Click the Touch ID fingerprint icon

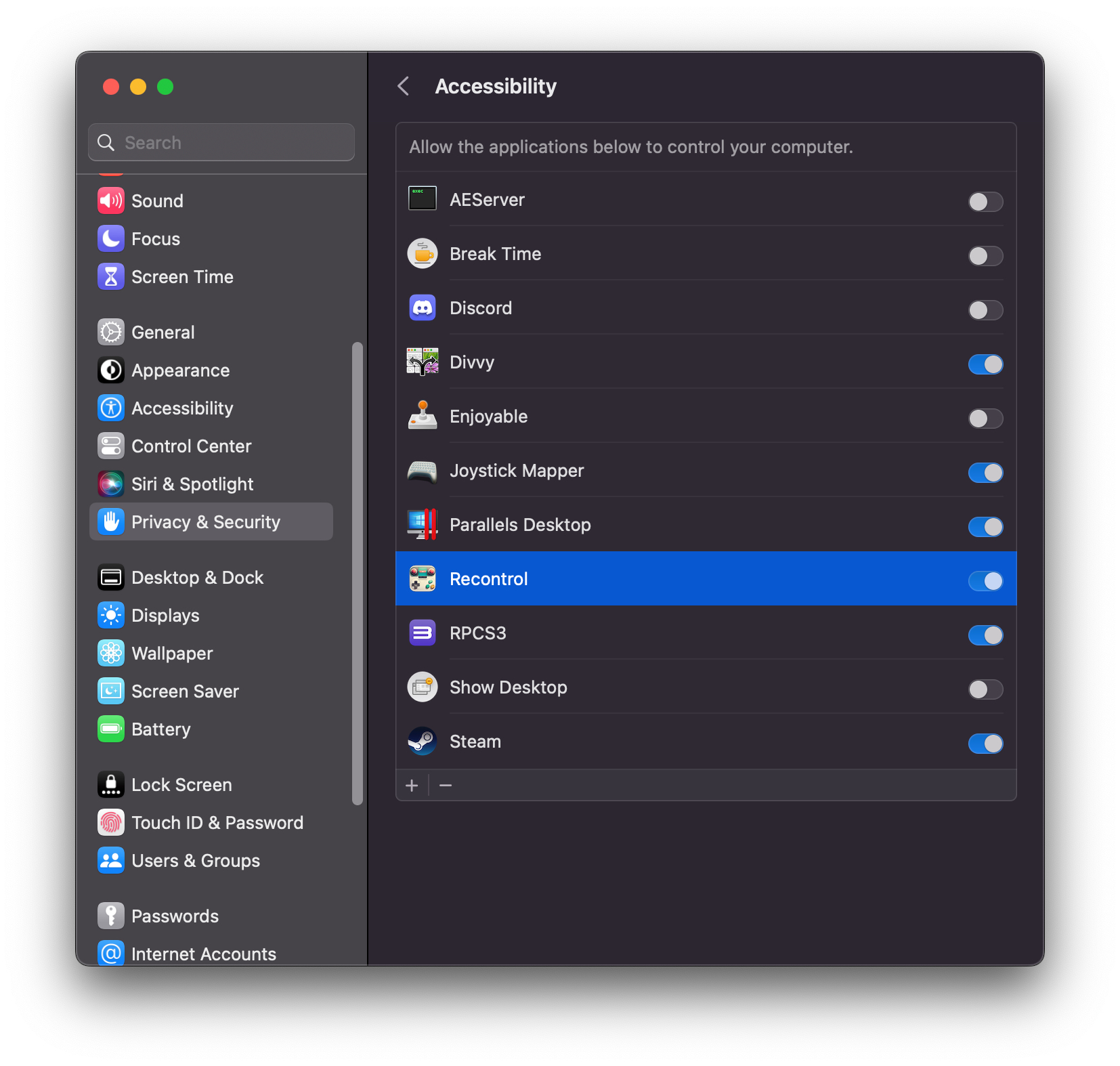tap(111, 822)
